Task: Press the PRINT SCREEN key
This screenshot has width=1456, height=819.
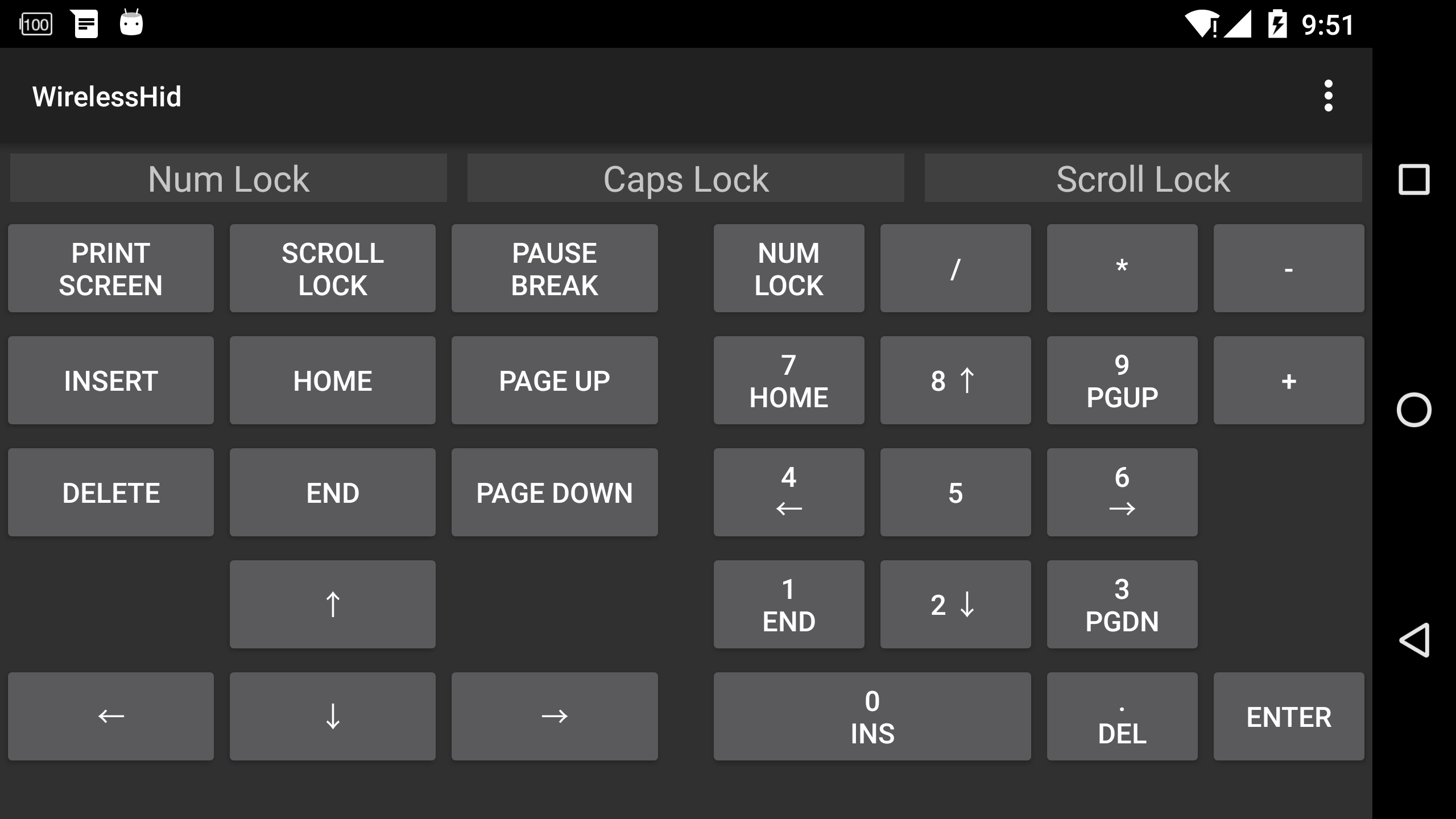Action: [111, 268]
